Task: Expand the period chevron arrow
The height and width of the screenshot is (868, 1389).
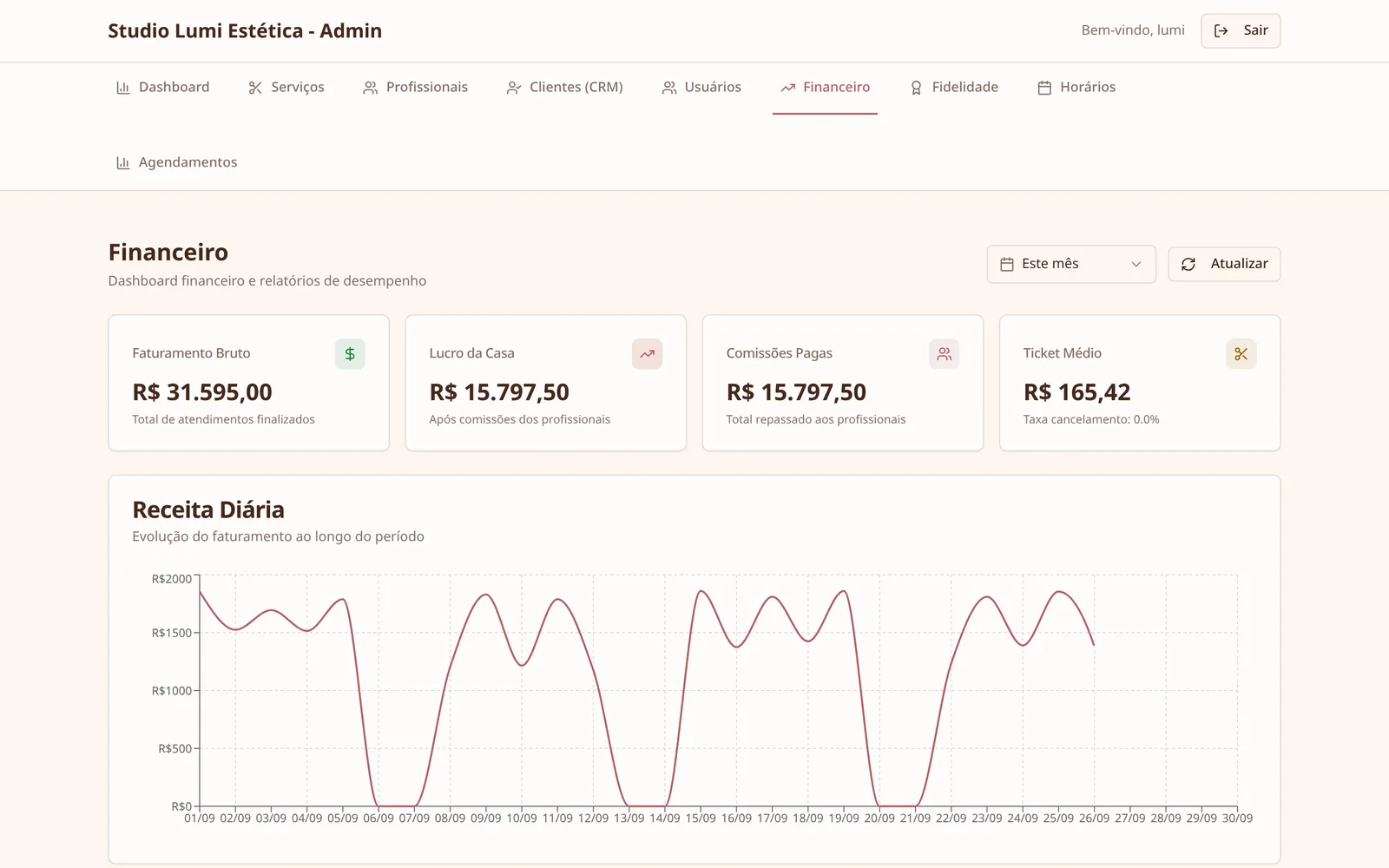Action: point(1136,264)
